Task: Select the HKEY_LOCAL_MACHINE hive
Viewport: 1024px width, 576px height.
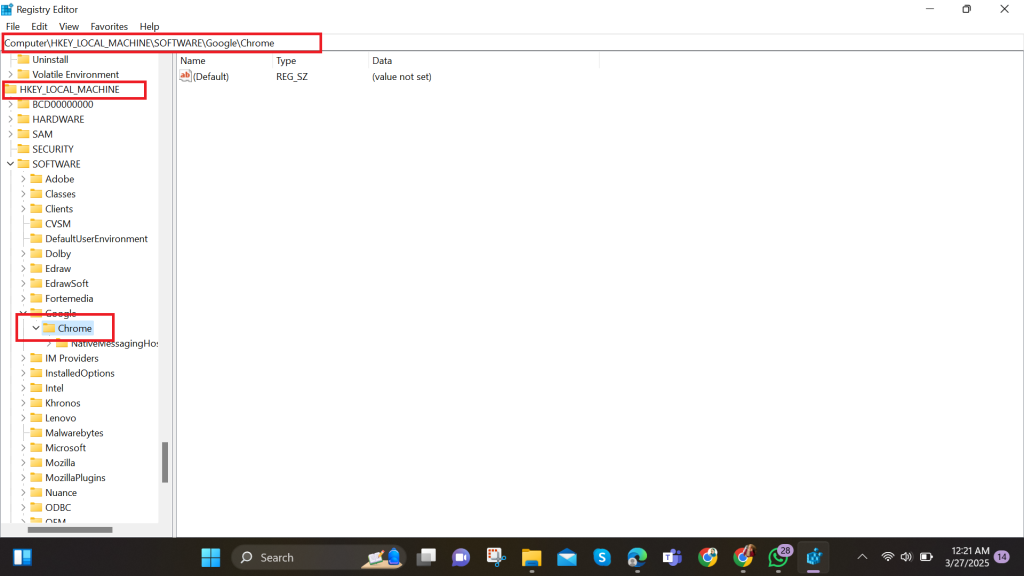Action: 69,89
